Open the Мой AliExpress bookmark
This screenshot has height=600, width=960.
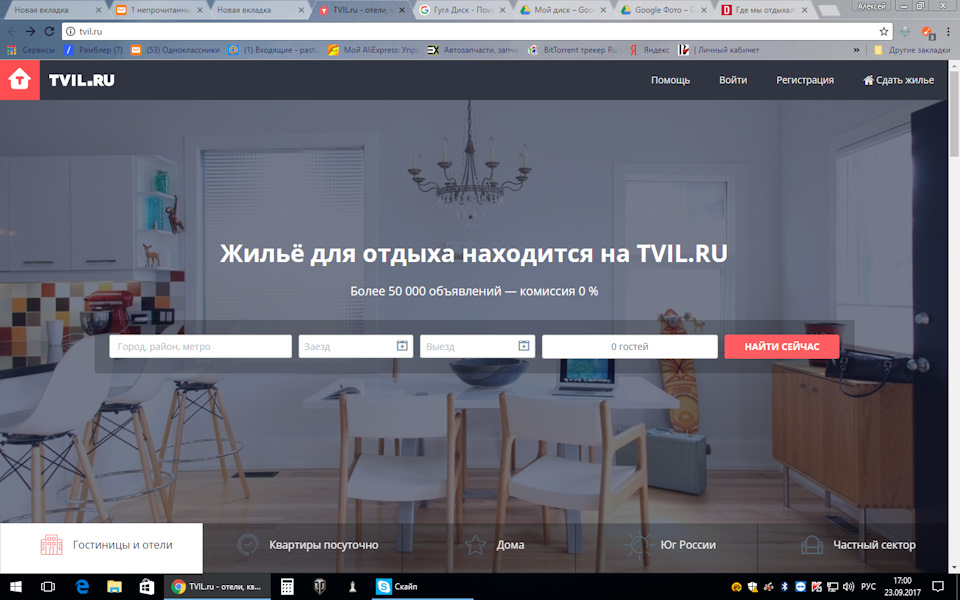tap(373, 50)
